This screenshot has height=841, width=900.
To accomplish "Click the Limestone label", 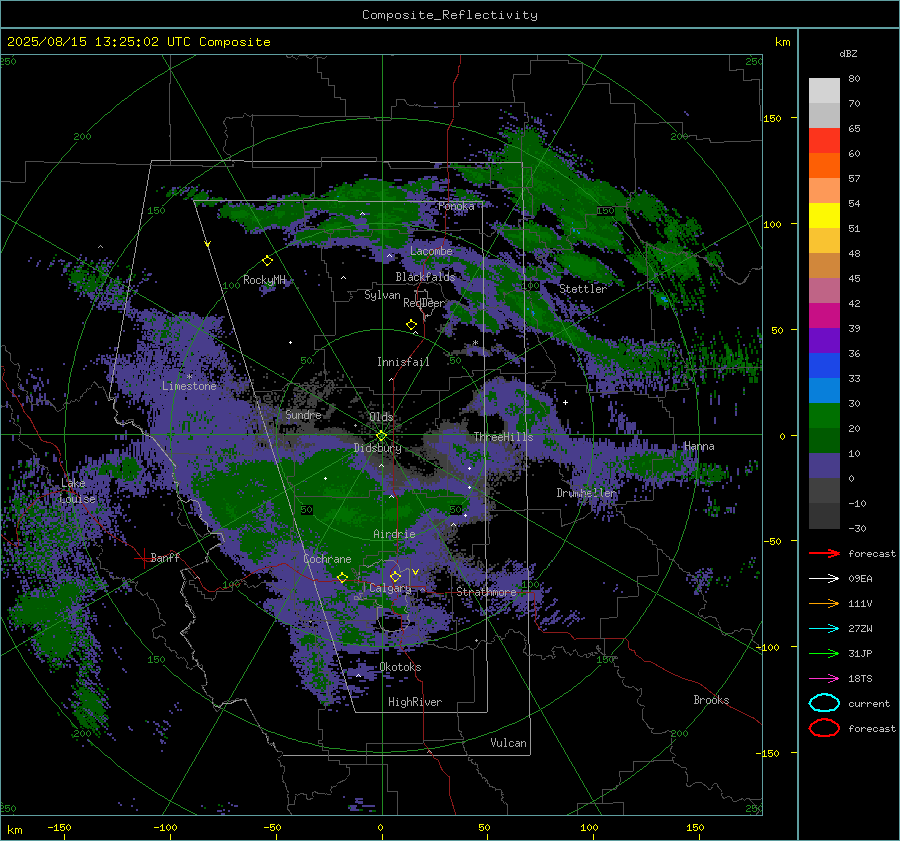I will [189, 386].
